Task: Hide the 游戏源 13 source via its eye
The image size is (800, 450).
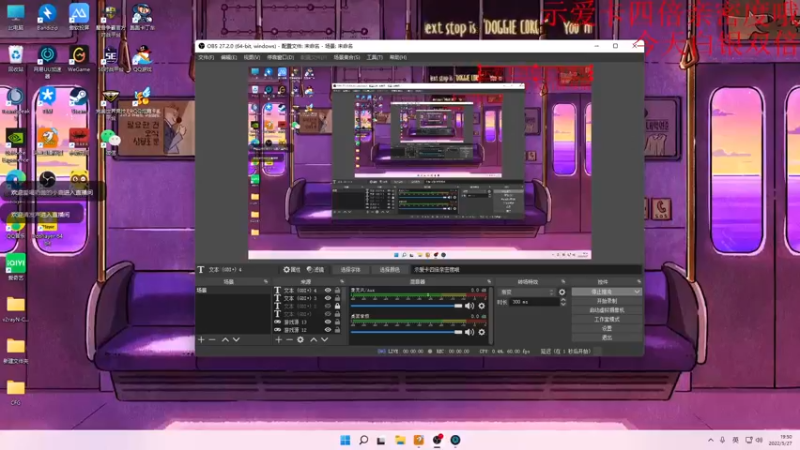Action: [x=328, y=322]
